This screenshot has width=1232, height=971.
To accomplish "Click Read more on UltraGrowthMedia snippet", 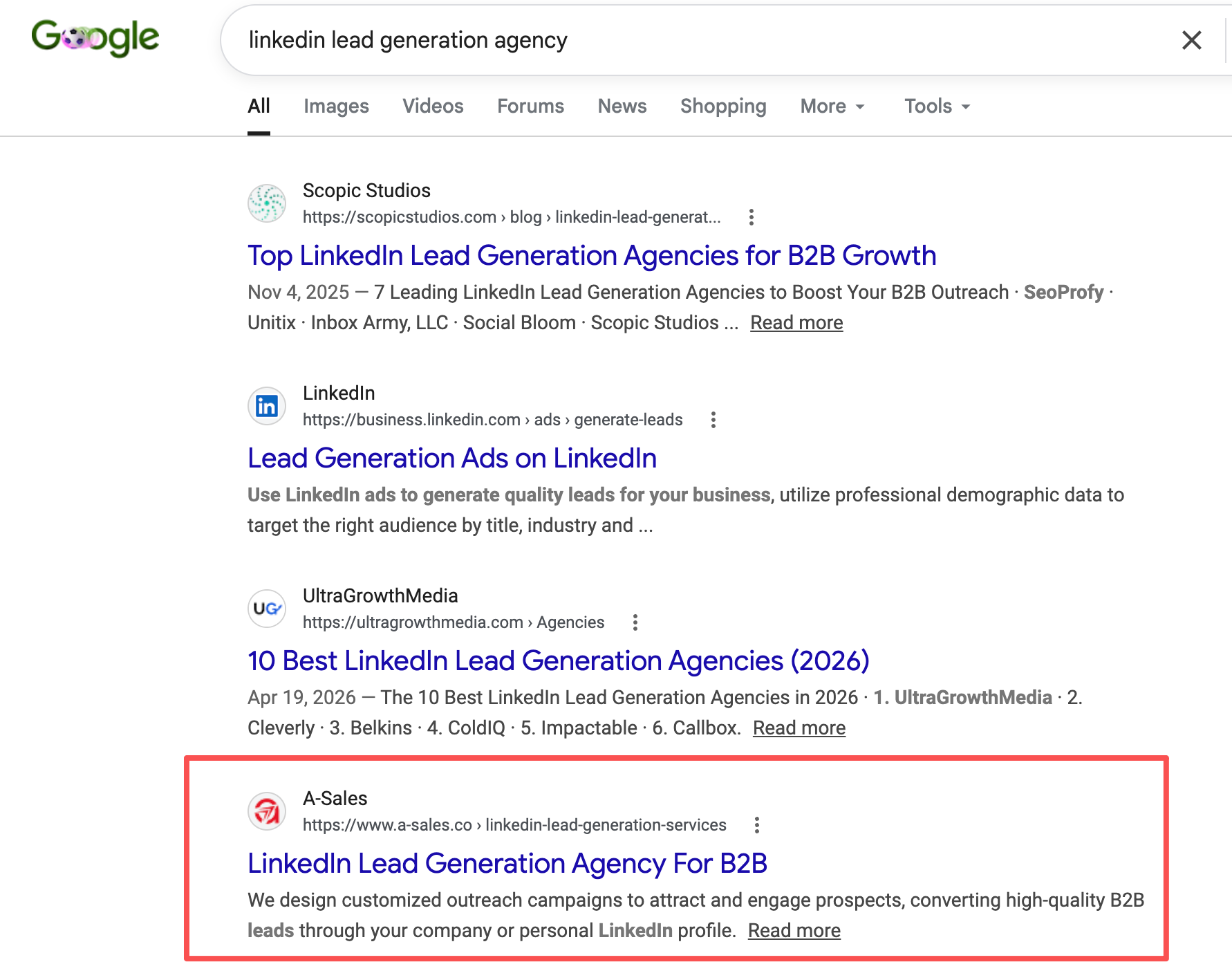I will [799, 728].
